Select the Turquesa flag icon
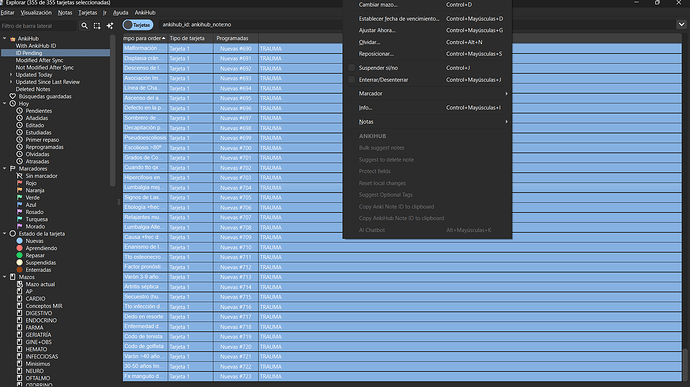Viewport: 690px width, 387px height. click(x=19, y=219)
